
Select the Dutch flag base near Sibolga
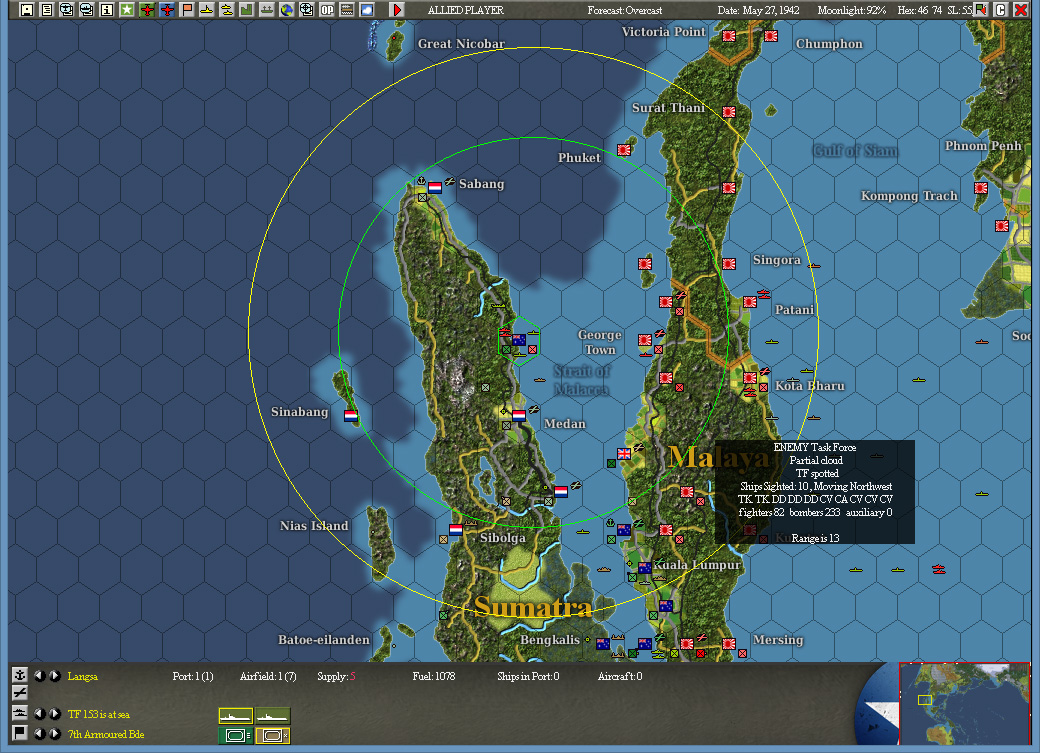click(x=456, y=529)
